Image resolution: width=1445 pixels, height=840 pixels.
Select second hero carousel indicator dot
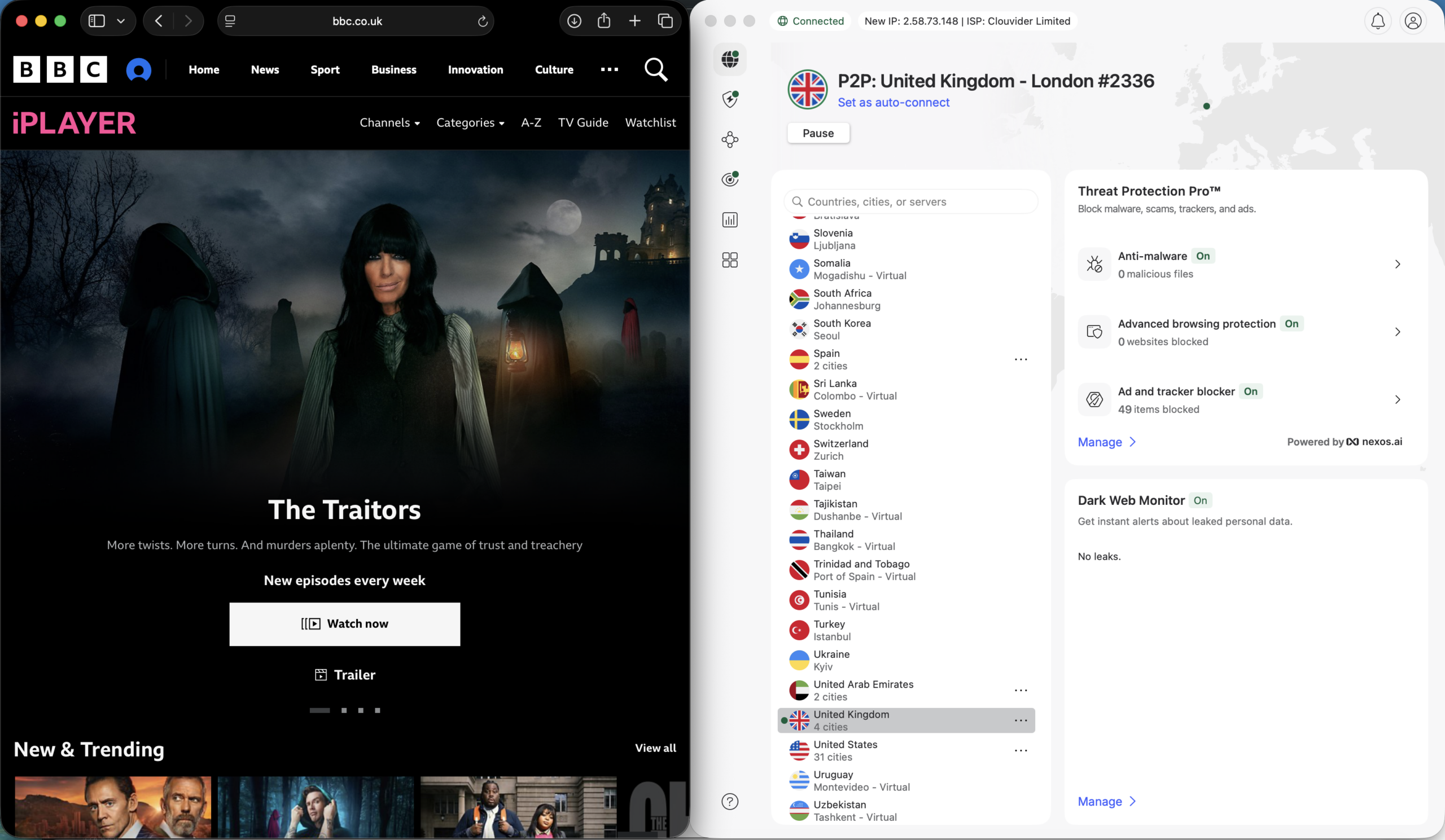pyautogui.click(x=344, y=710)
